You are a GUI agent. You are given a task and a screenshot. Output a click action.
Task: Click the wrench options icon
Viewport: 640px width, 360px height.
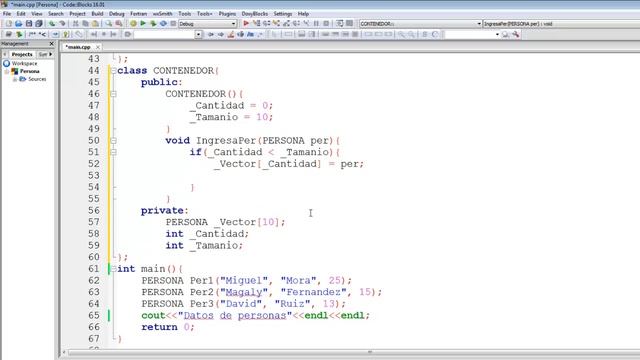click(x=516, y=35)
